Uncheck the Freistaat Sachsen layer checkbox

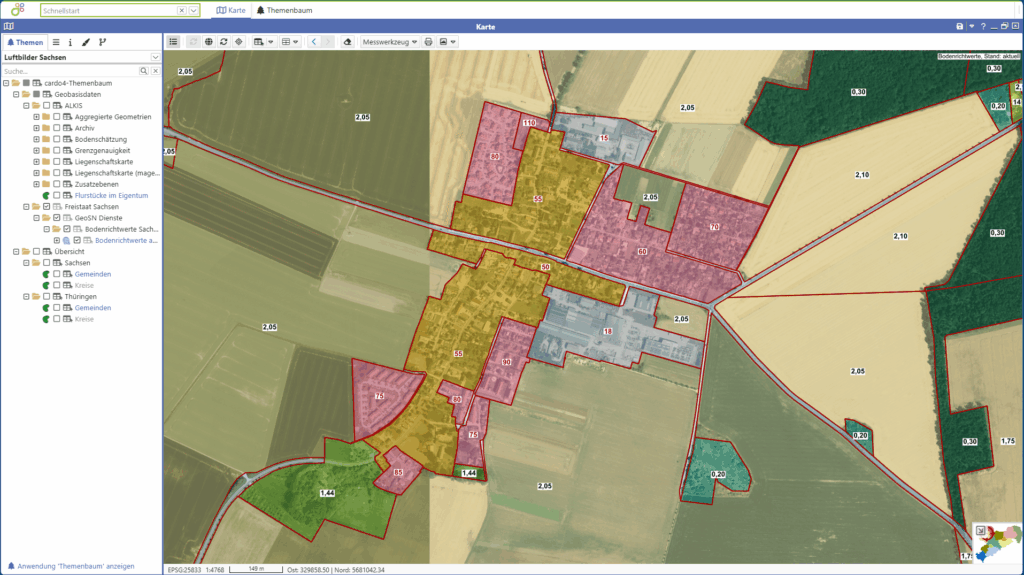click(46, 206)
